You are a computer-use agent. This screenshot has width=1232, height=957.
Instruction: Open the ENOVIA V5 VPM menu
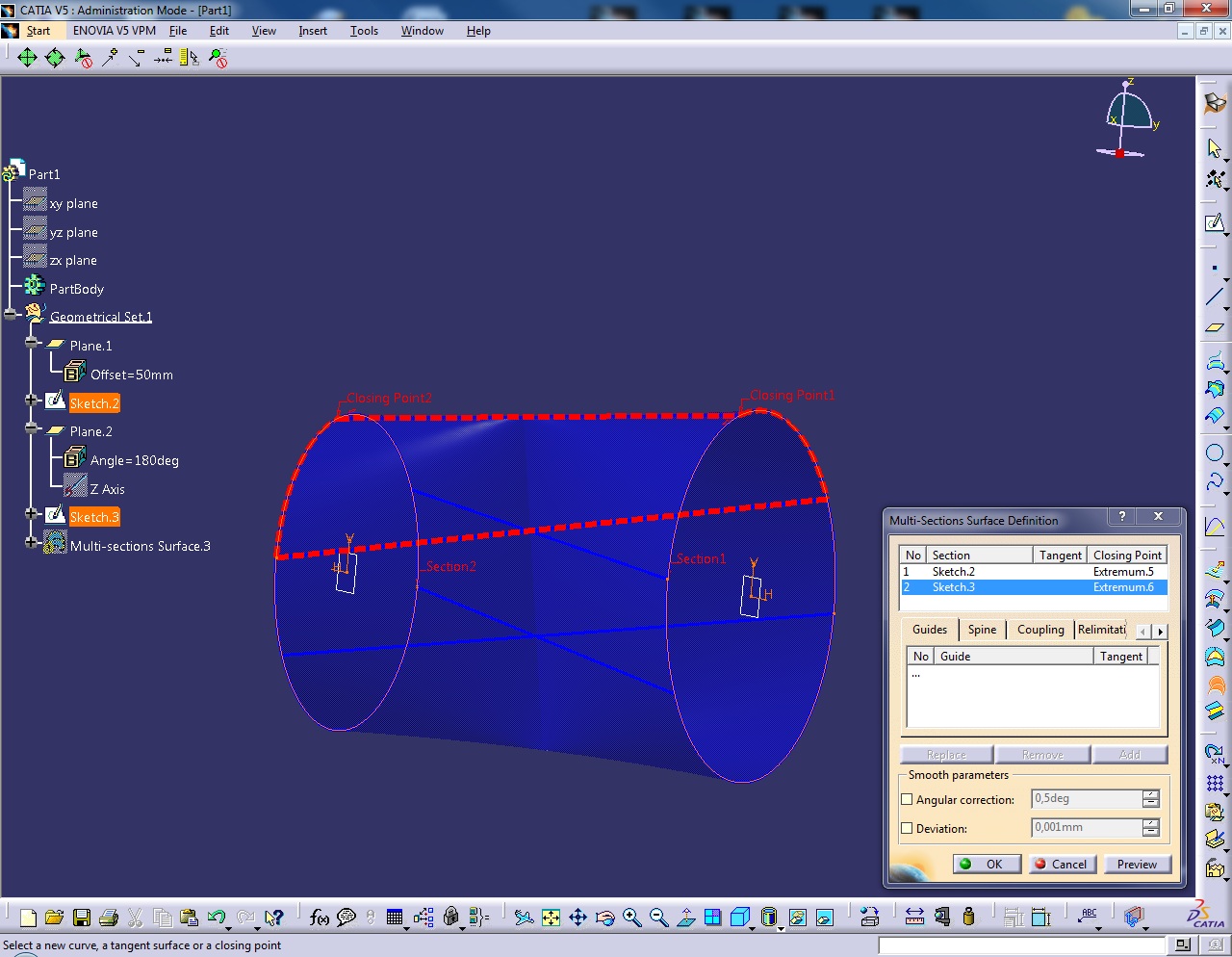coord(114,31)
